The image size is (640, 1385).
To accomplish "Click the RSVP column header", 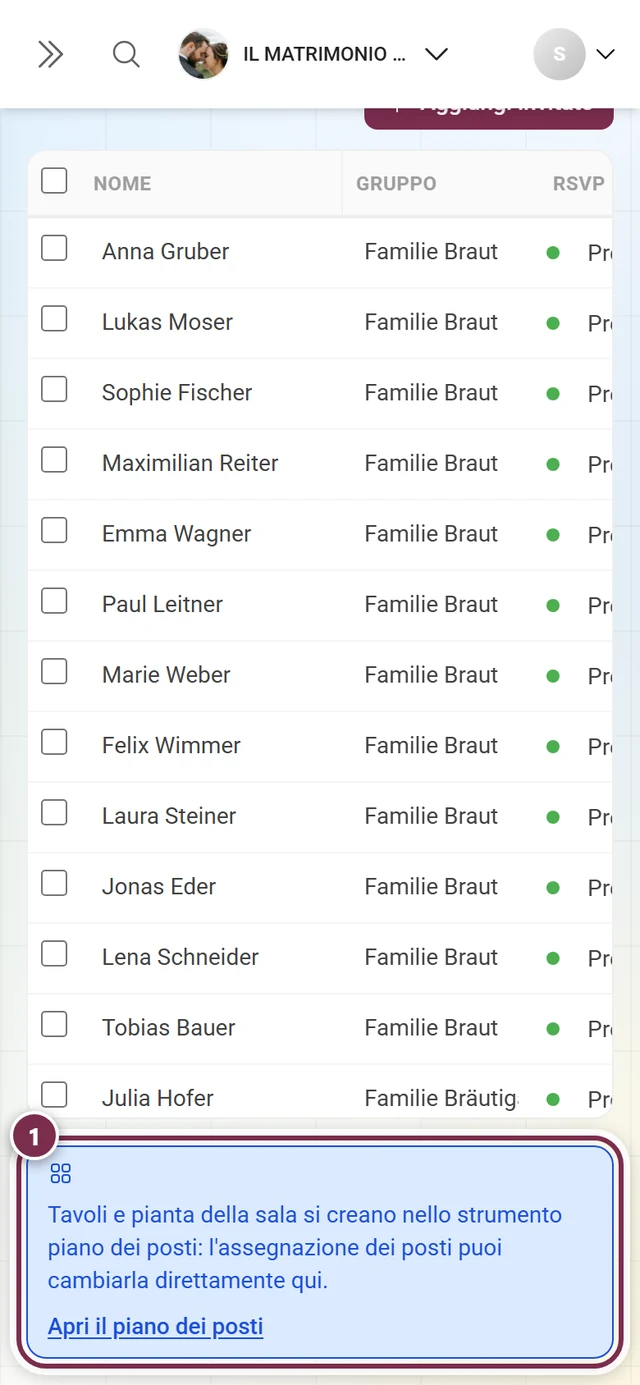I will click(x=579, y=184).
